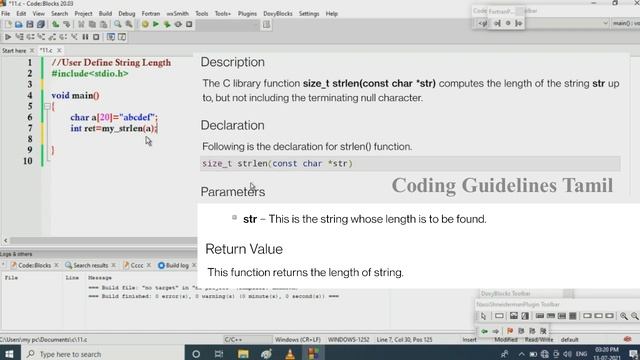Viewport: 640px width, 360px height.
Task: Click the Stop debugger icon
Action: click(x=96, y=37)
